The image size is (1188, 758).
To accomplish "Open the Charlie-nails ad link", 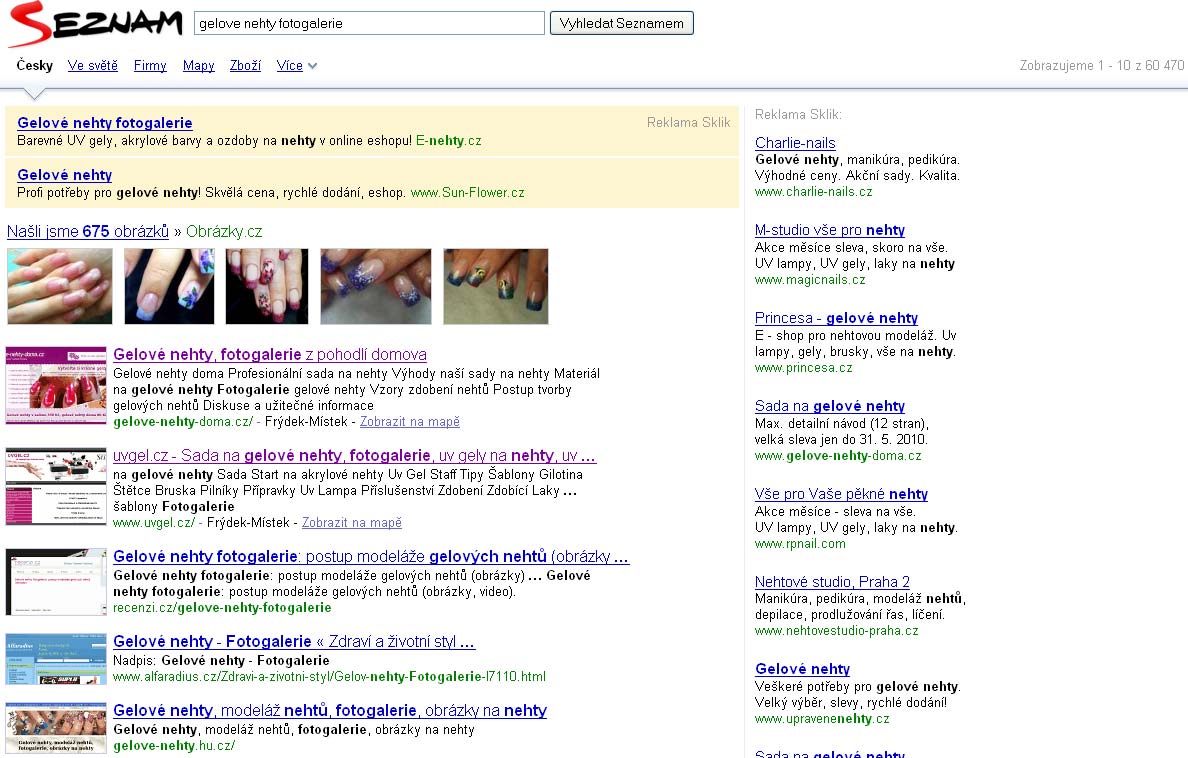I will tap(795, 143).
